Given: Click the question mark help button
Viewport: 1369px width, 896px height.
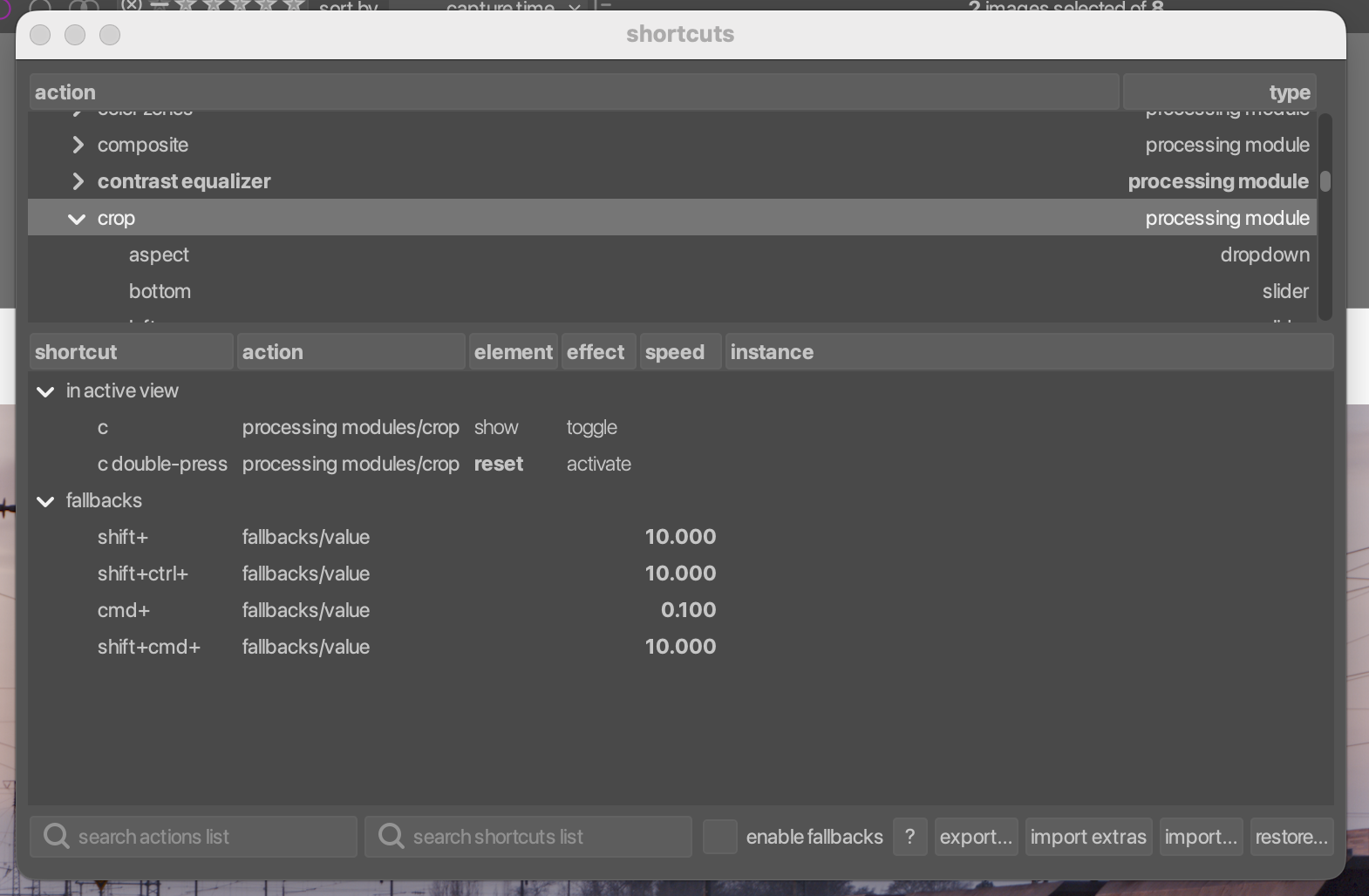Looking at the screenshot, I should pos(909,837).
